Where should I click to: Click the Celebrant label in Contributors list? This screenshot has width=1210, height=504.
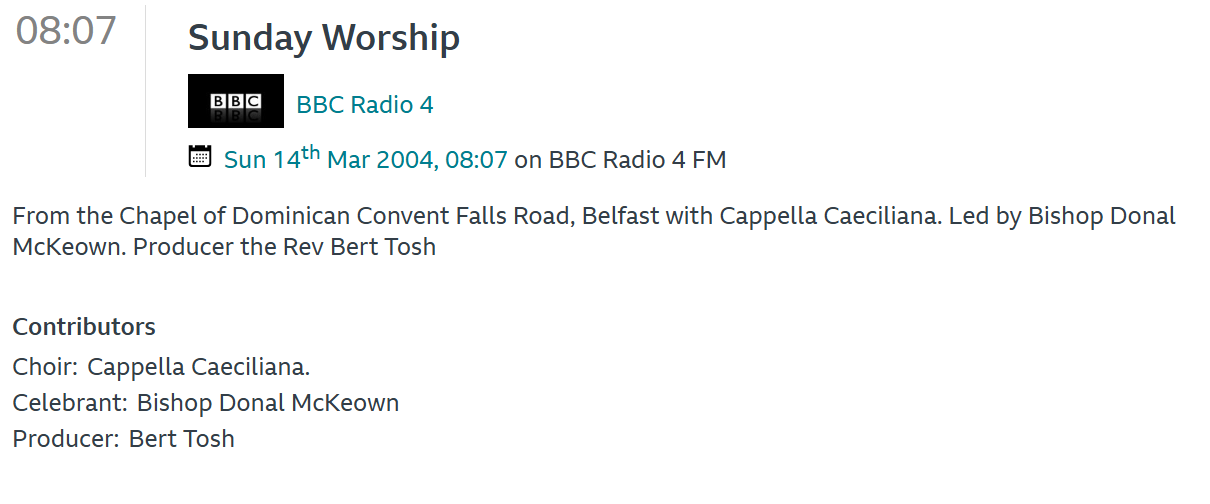(x=70, y=403)
